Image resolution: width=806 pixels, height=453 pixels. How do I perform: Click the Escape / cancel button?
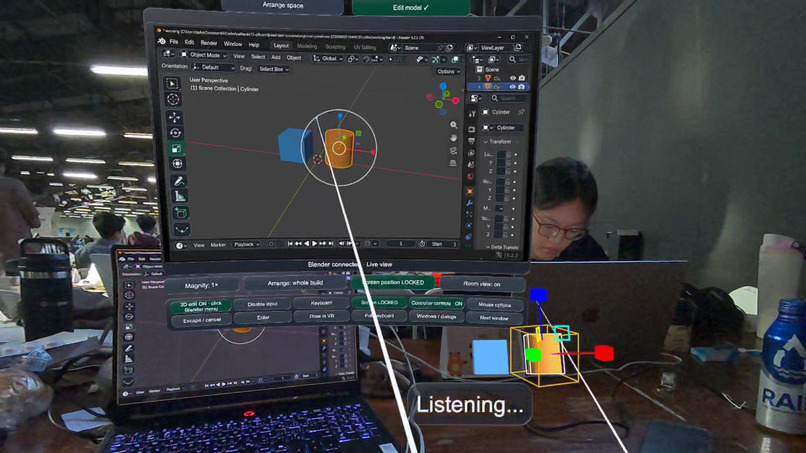[x=202, y=320]
